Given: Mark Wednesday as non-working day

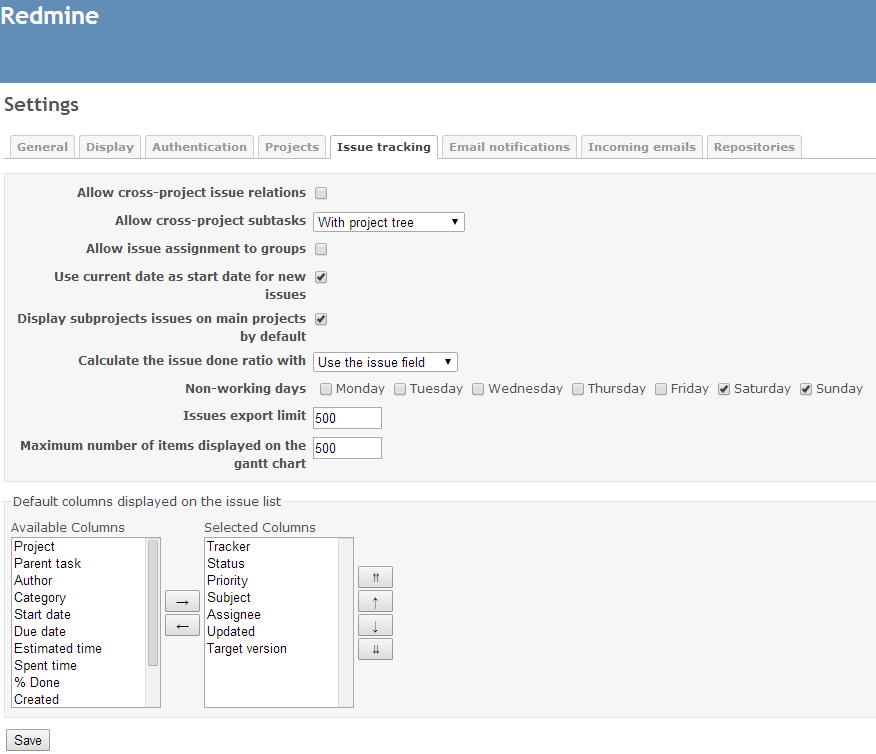Looking at the screenshot, I should [478, 389].
